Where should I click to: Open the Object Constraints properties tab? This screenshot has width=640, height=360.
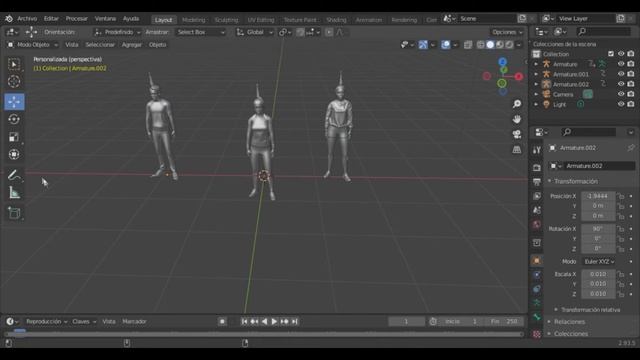[x=537, y=289]
